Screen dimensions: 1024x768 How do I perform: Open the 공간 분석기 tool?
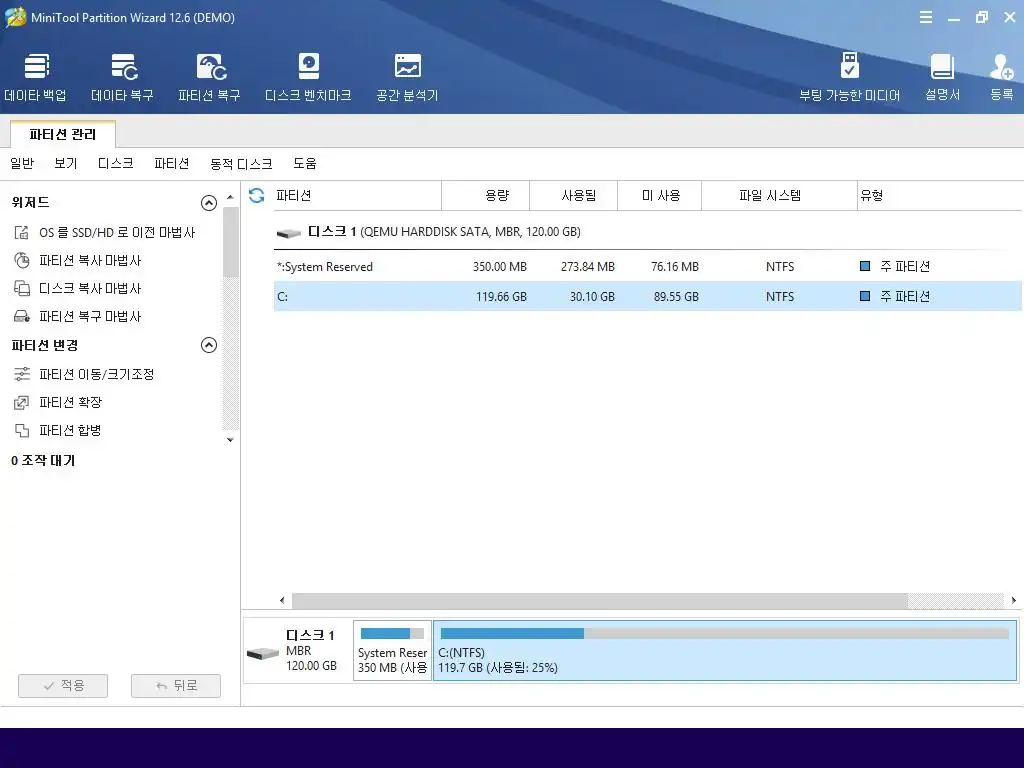pos(408,77)
